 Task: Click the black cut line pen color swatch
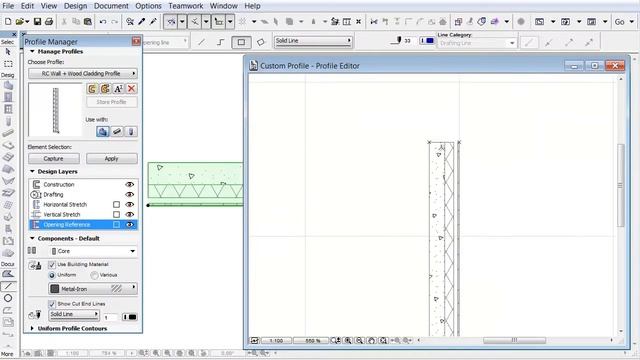[x=130, y=317]
